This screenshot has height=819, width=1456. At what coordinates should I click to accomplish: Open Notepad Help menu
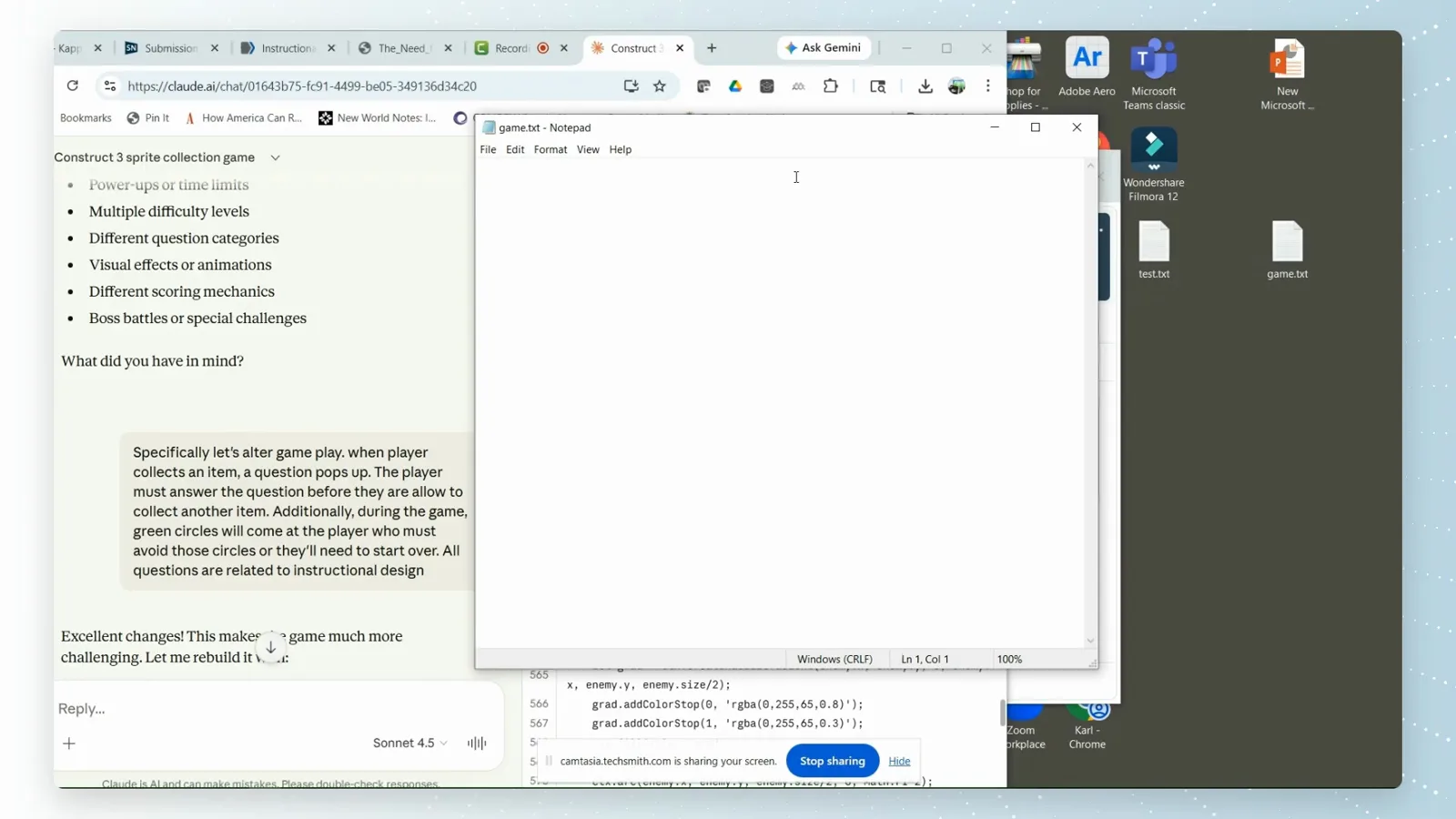pyautogui.click(x=621, y=149)
